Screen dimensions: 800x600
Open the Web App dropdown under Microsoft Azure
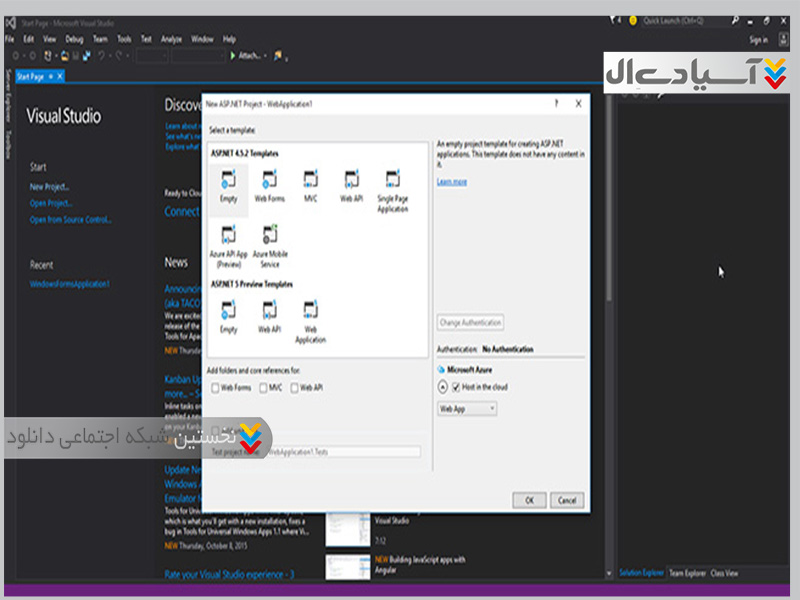click(x=467, y=409)
